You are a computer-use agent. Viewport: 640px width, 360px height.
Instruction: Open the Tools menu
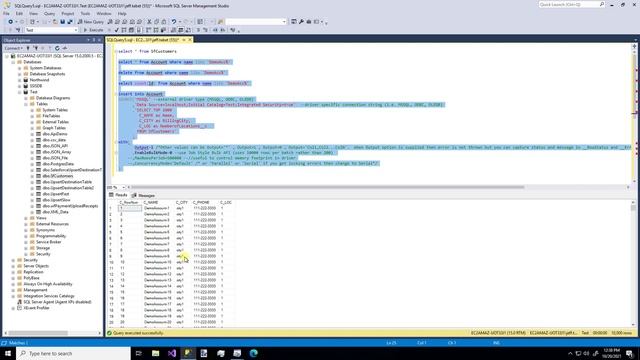[85, 13]
